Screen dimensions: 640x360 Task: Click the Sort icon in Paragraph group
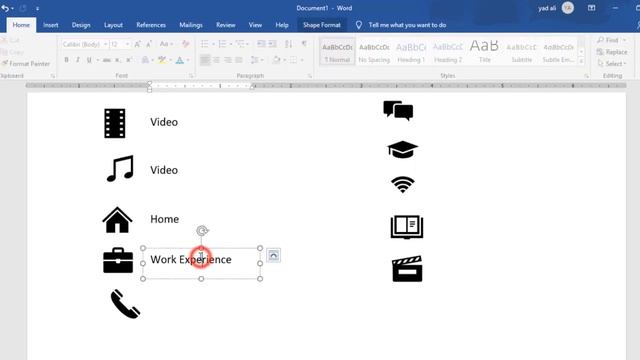289,44
